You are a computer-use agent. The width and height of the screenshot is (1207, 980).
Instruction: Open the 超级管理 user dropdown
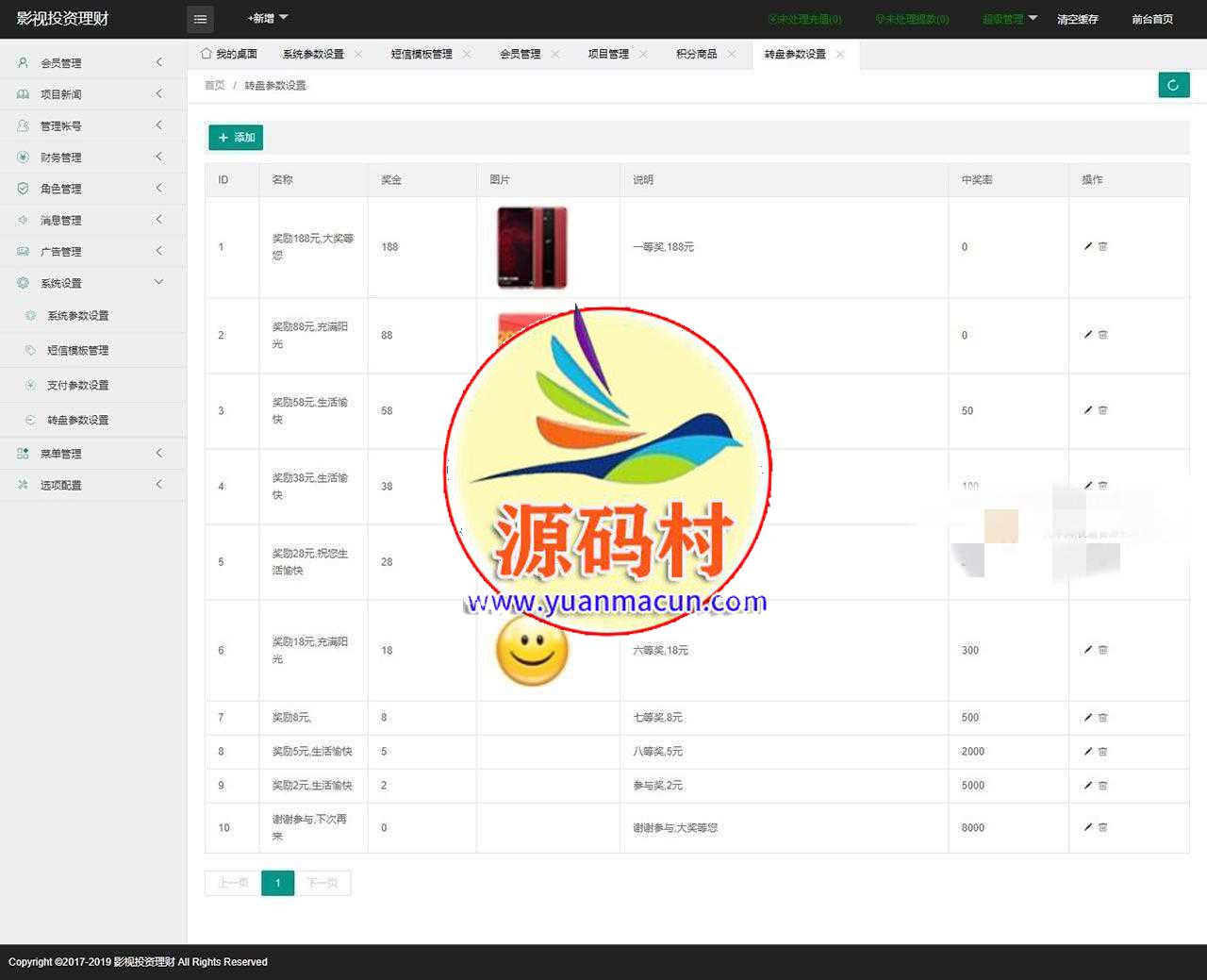pyautogui.click(x=1008, y=19)
